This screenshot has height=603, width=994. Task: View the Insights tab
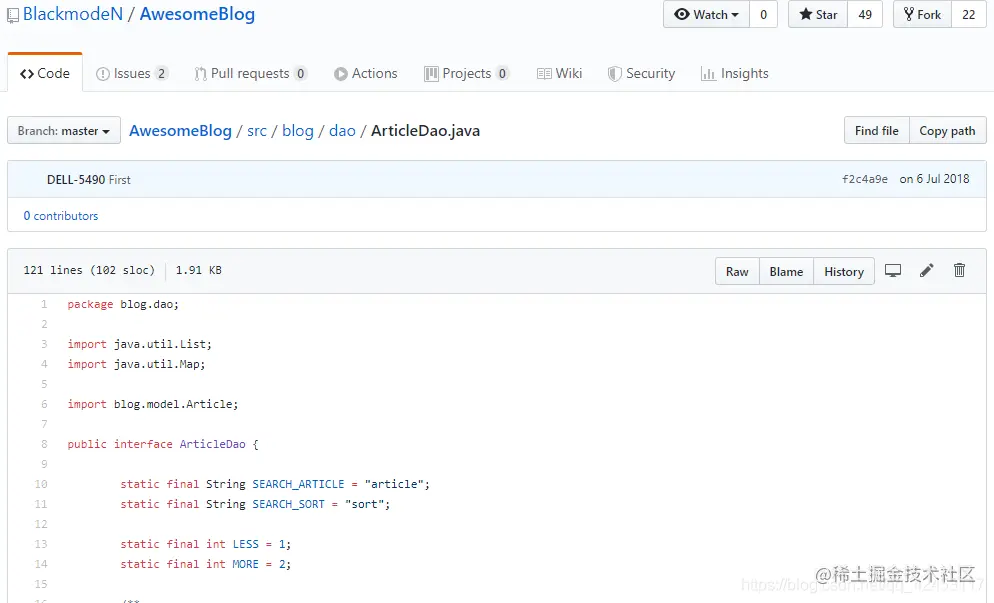(x=735, y=74)
